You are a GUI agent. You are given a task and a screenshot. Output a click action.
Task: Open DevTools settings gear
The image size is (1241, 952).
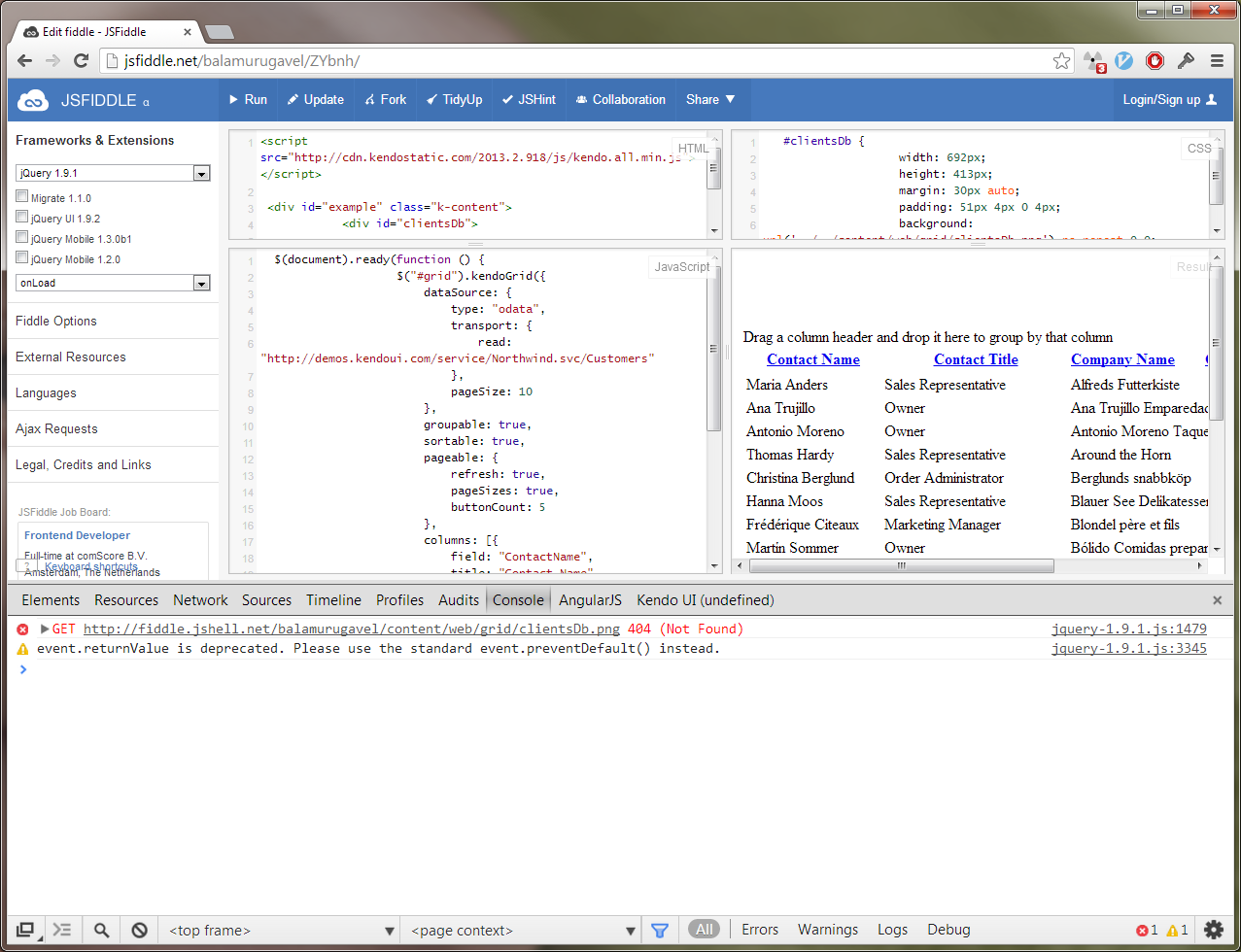coord(1214,930)
